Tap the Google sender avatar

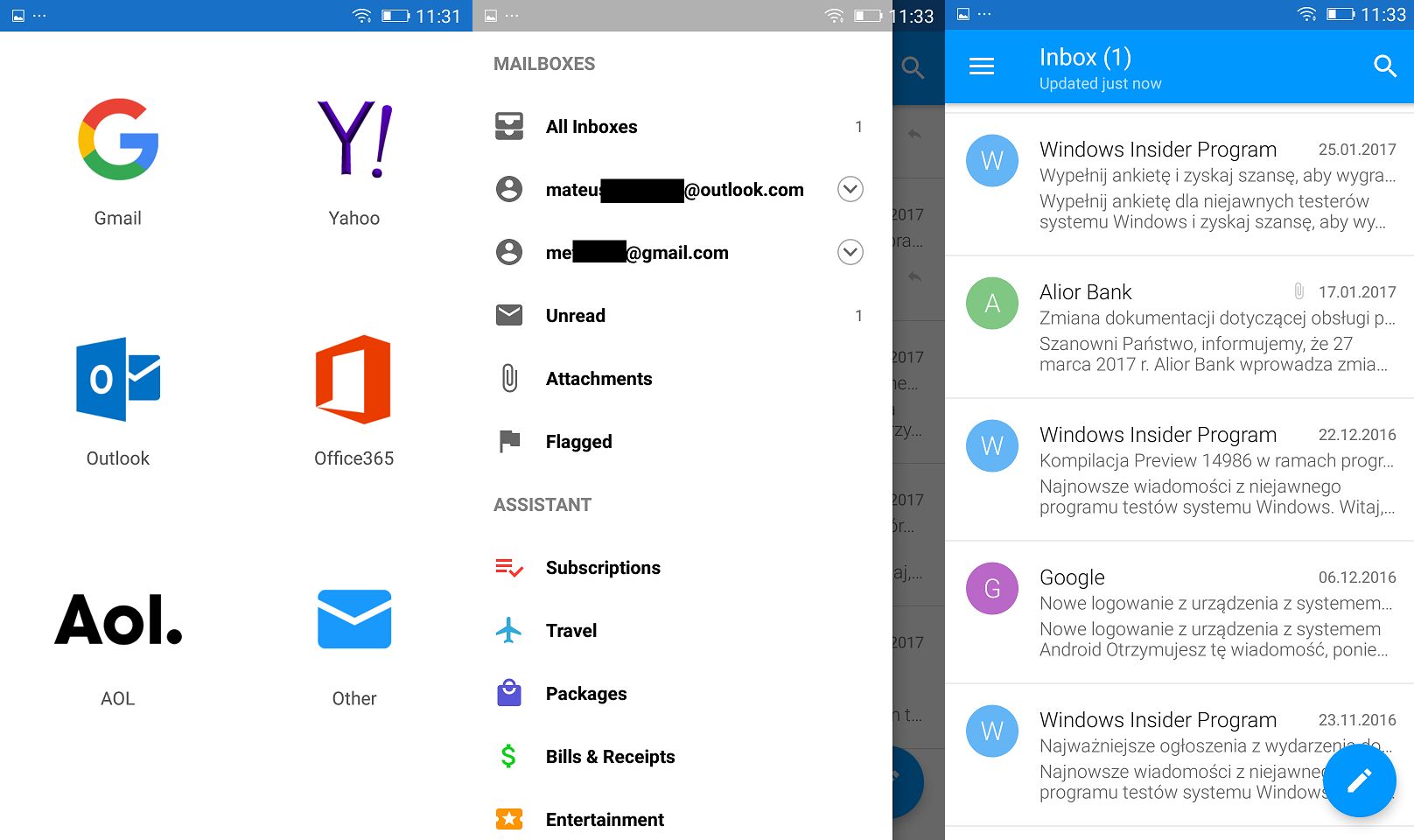coord(992,589)
